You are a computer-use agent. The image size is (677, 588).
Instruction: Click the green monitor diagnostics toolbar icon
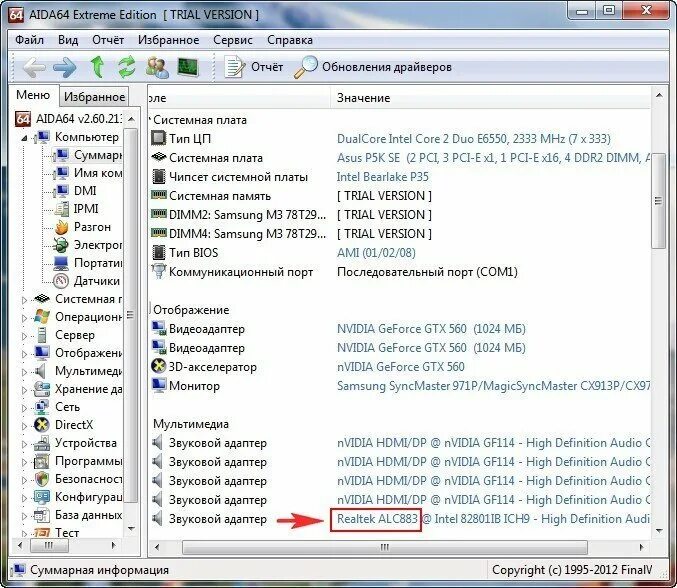click(188, 67)
